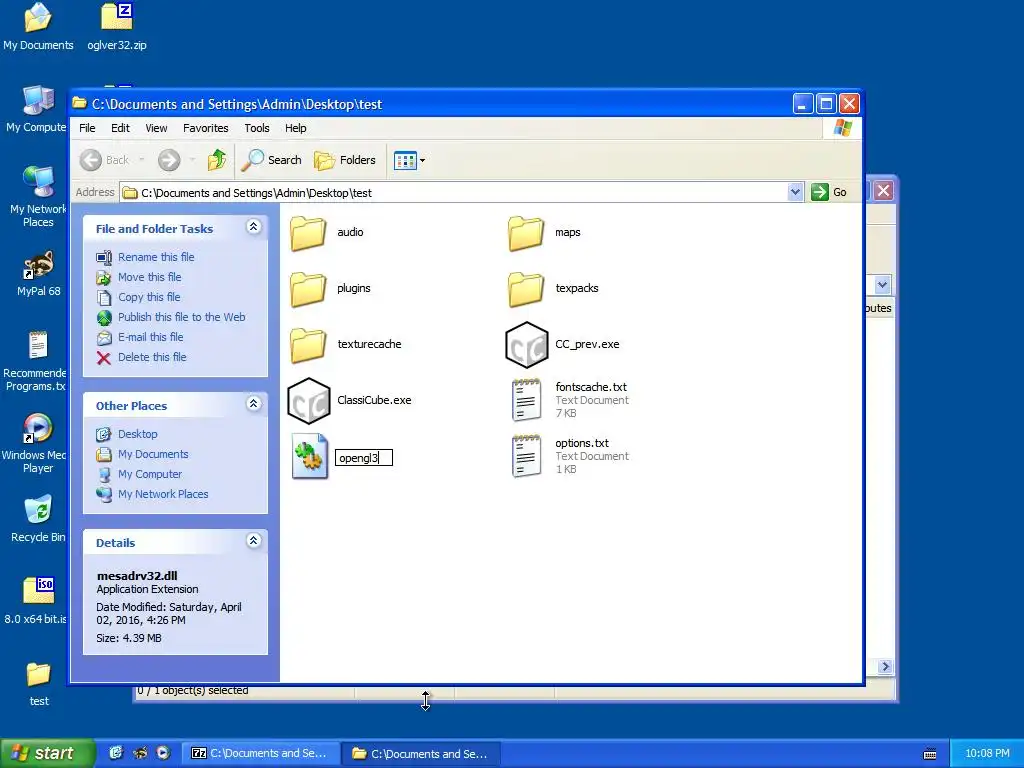The image size is (1024, 768).
Task: Click scroll right arrow in background window
Action: coord(885,667)
